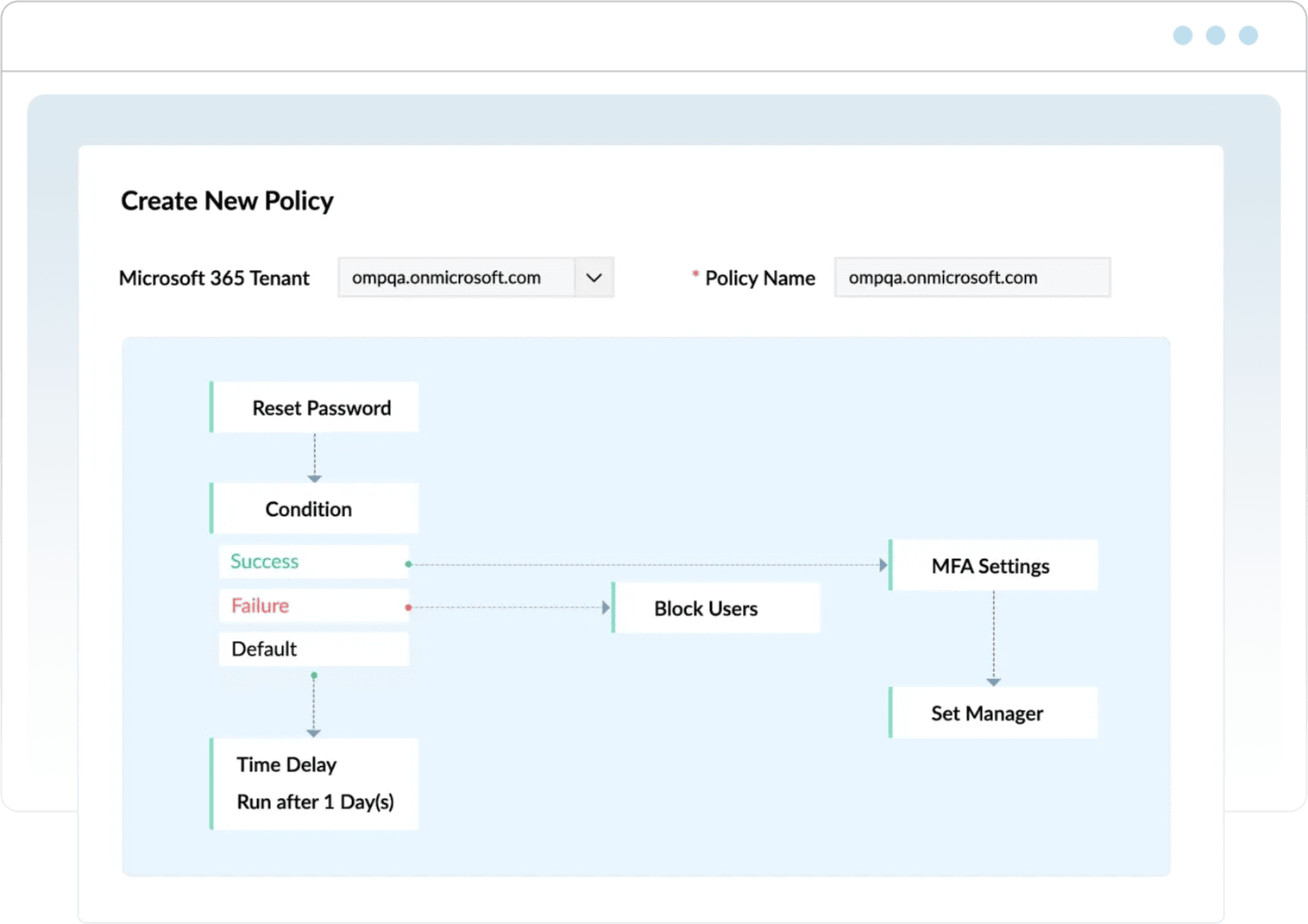Viewport: 1308px width, 924px height.
Task: Click the Create New Policy heading
Action: coord(227,200)
